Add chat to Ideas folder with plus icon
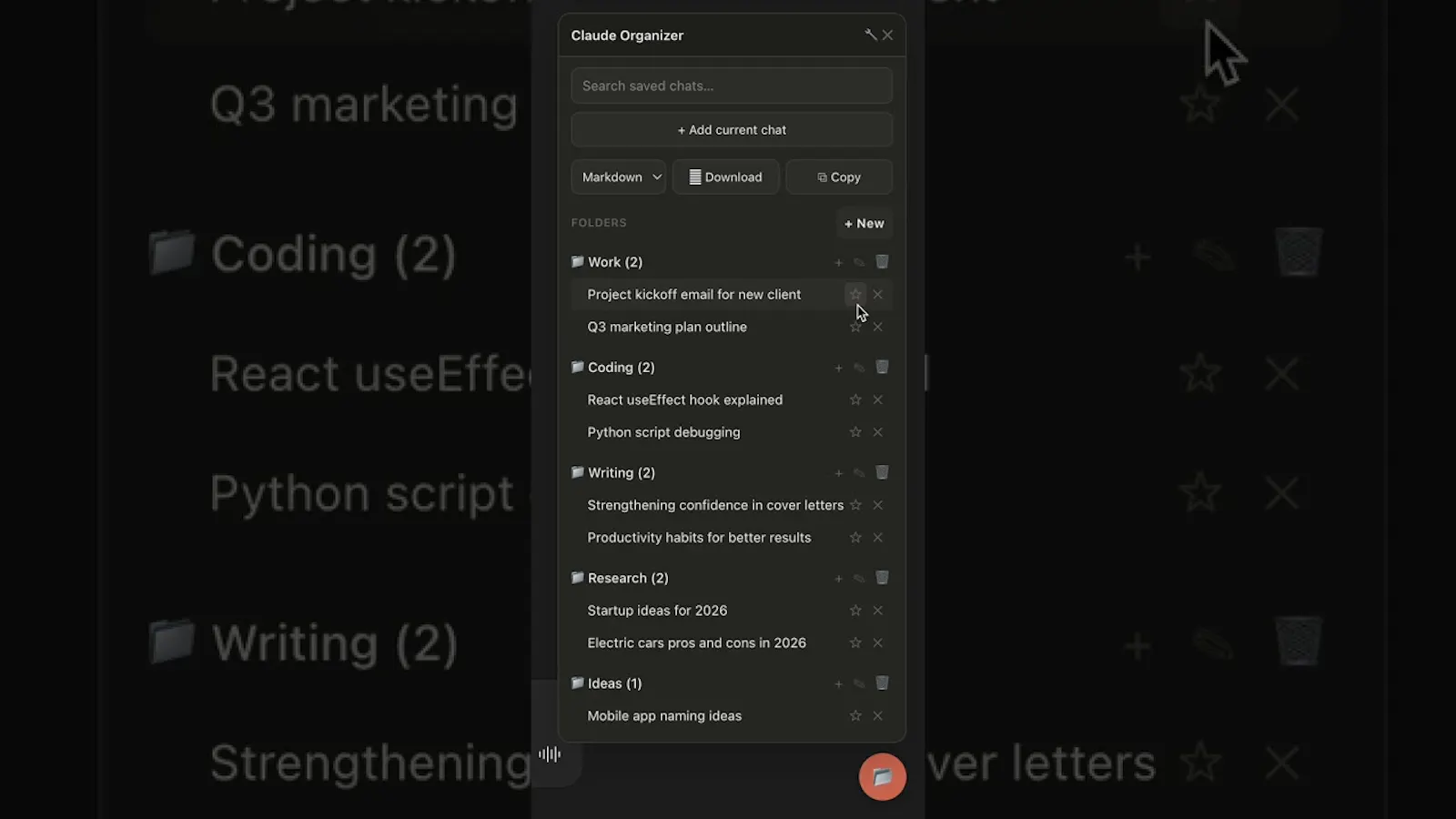 (x=838, y=684)
